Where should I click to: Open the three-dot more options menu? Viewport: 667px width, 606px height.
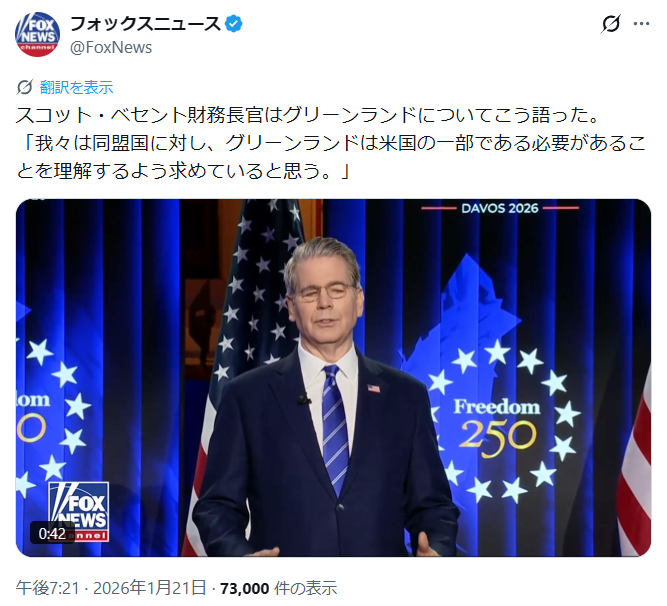(641, 24)
